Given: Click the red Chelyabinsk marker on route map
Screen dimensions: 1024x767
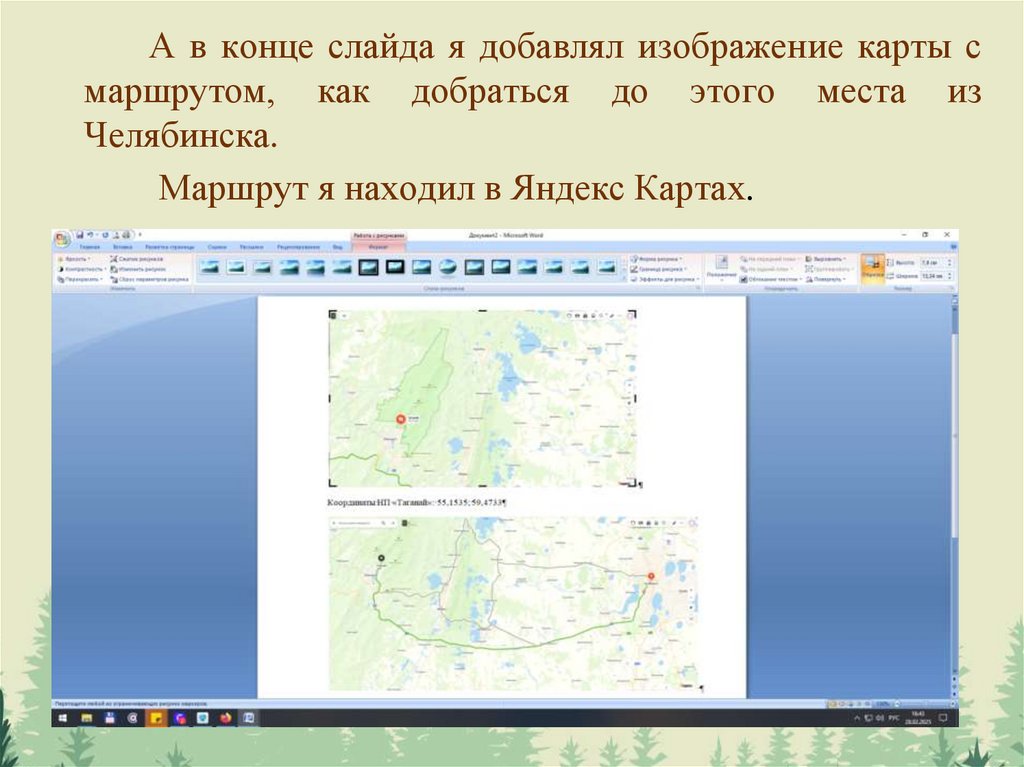Looking at the screenshot, I should pos(650,577).
